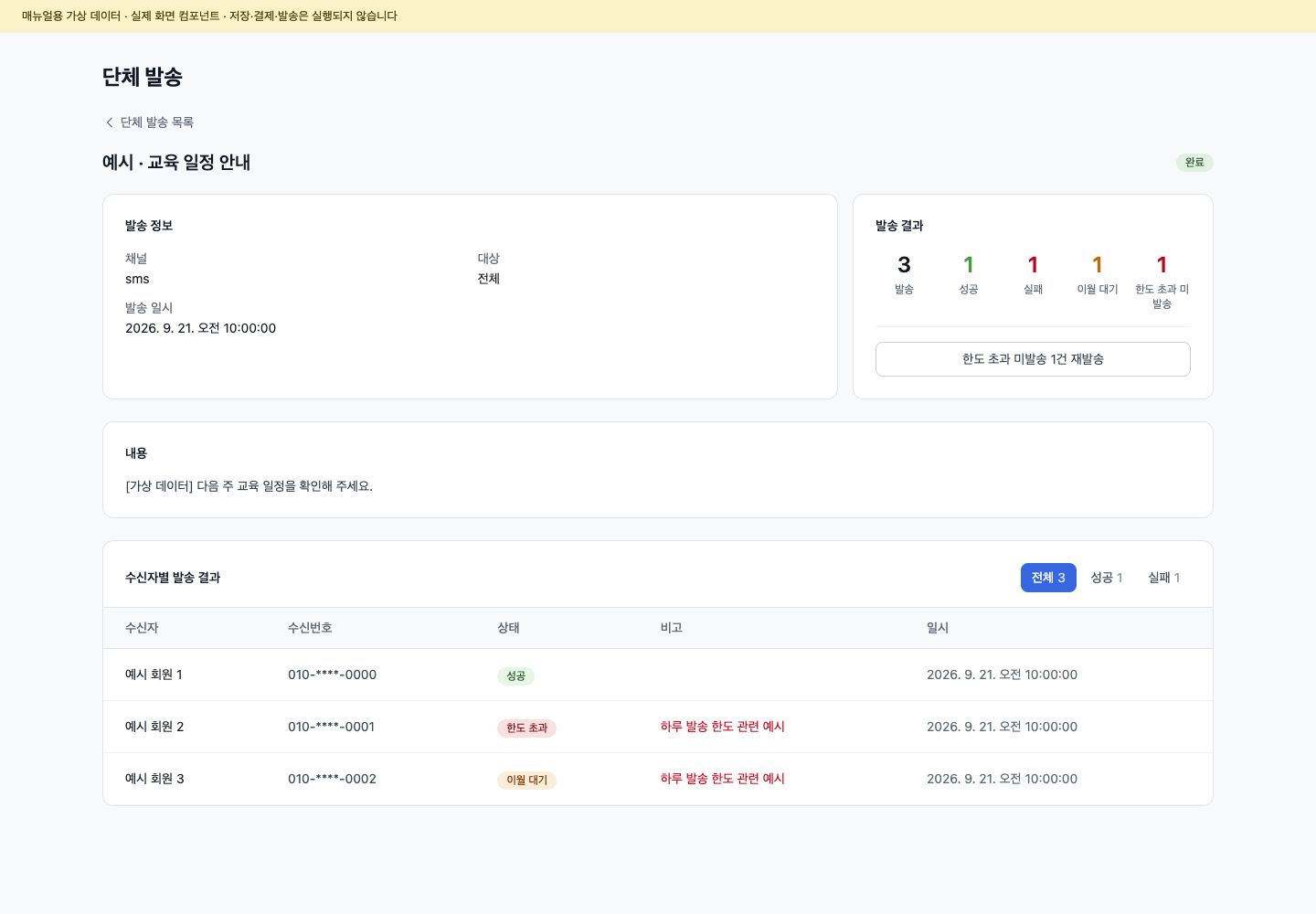Click the back chevron icon beside 단체 발송 목록

tap(110, 122)
